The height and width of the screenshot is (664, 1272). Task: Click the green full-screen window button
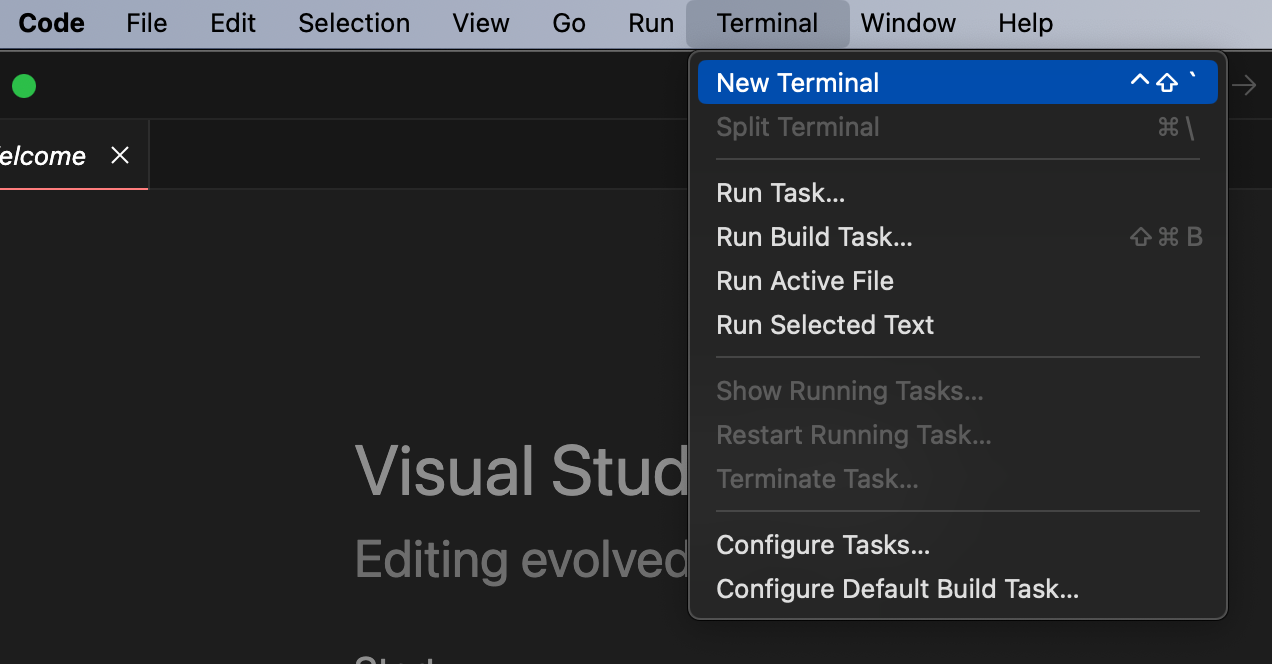[x=24, y=86]
